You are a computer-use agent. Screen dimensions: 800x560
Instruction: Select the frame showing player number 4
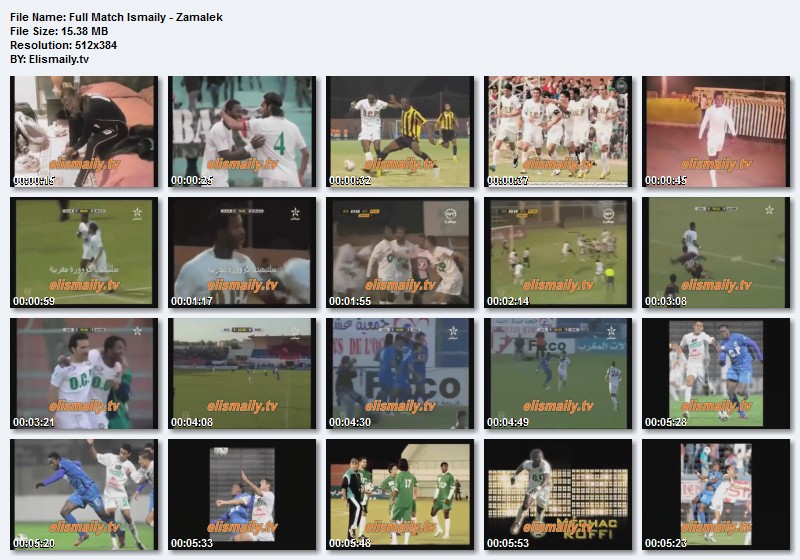pos(241,132)
